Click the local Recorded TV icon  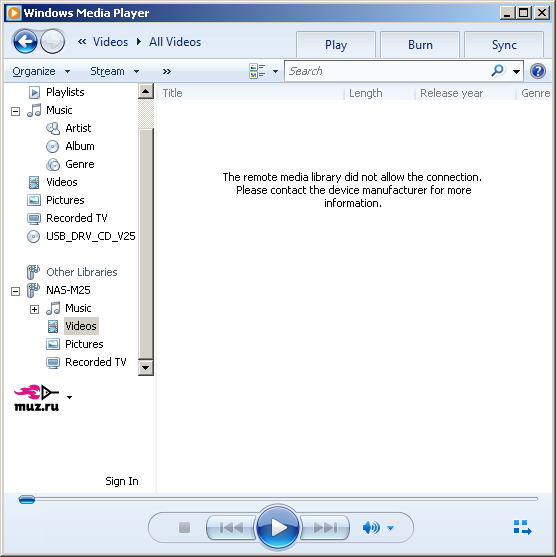coord(34,218)
